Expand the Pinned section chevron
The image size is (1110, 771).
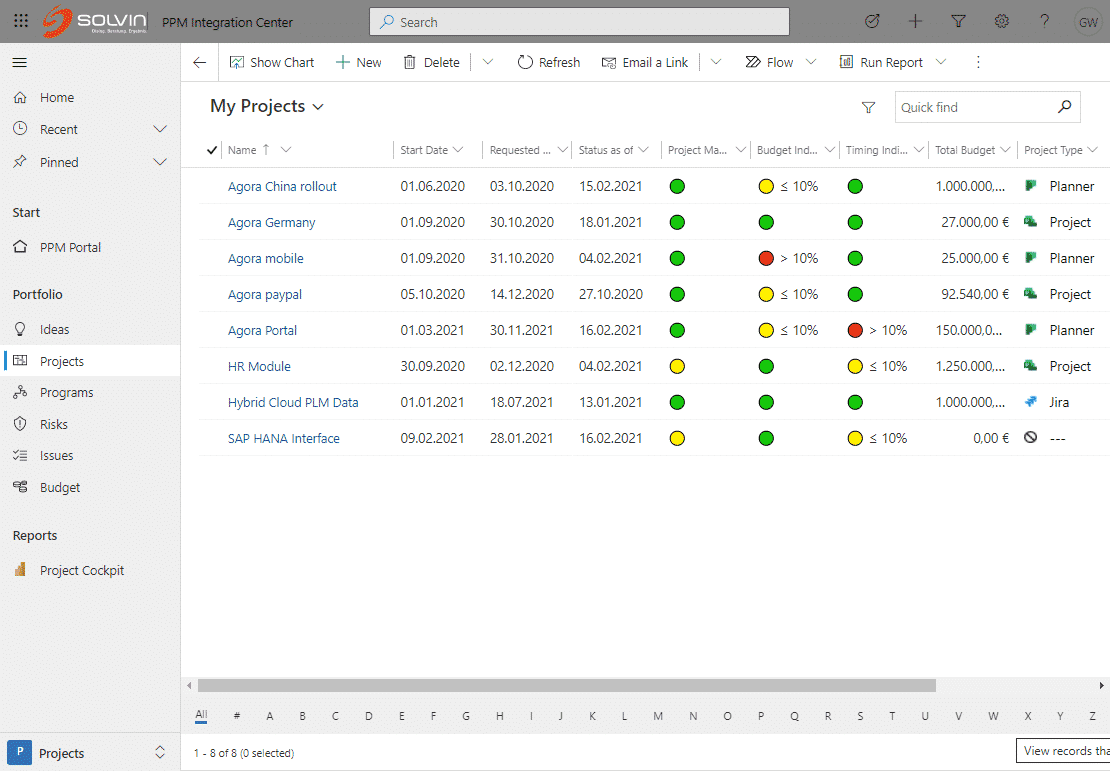pos(160,162)
